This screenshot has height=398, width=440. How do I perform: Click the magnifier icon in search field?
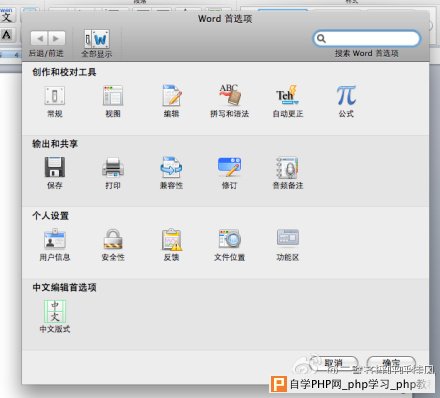coord(321,38)
